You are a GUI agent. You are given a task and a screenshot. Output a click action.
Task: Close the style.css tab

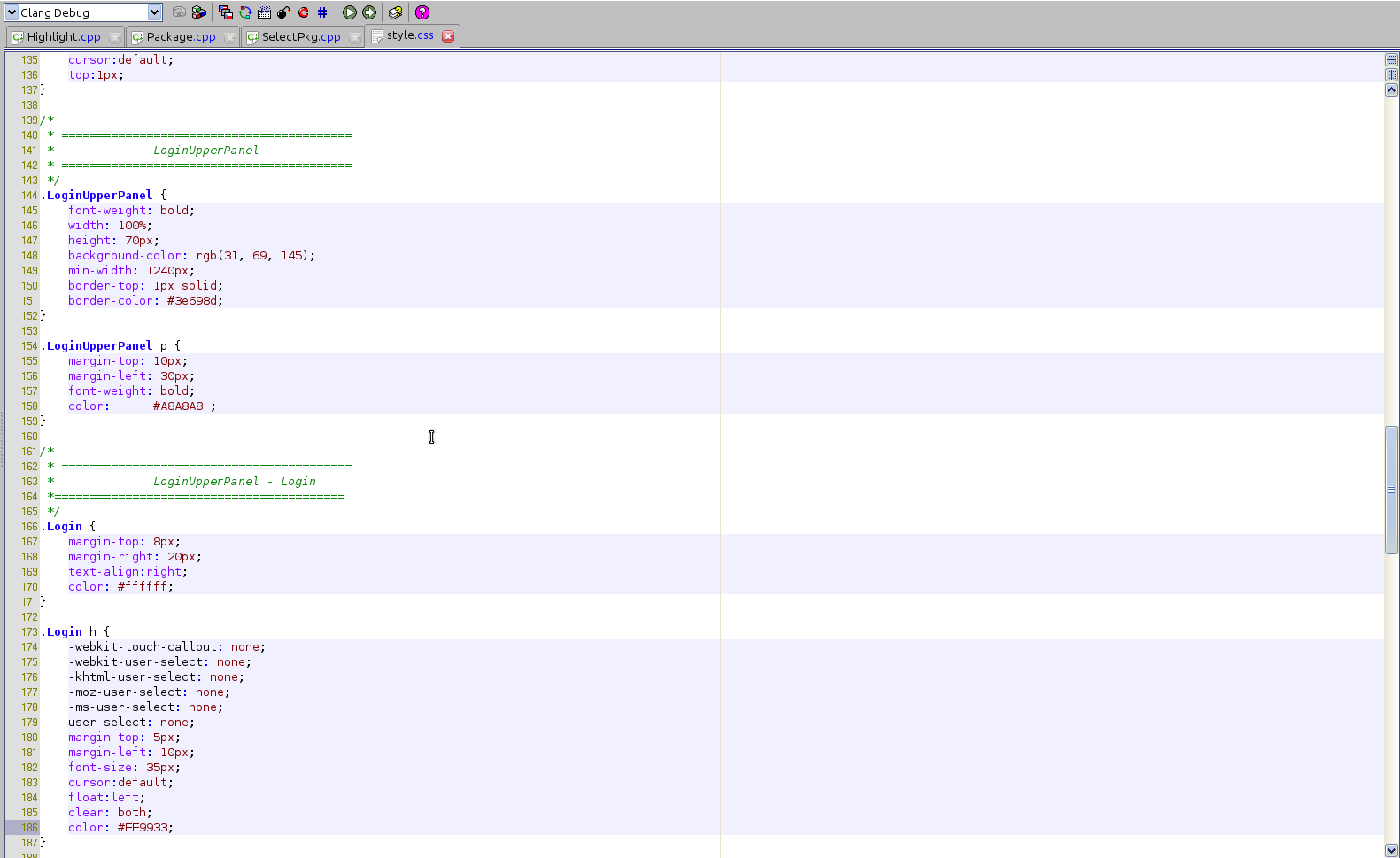(x=448, y=36)
